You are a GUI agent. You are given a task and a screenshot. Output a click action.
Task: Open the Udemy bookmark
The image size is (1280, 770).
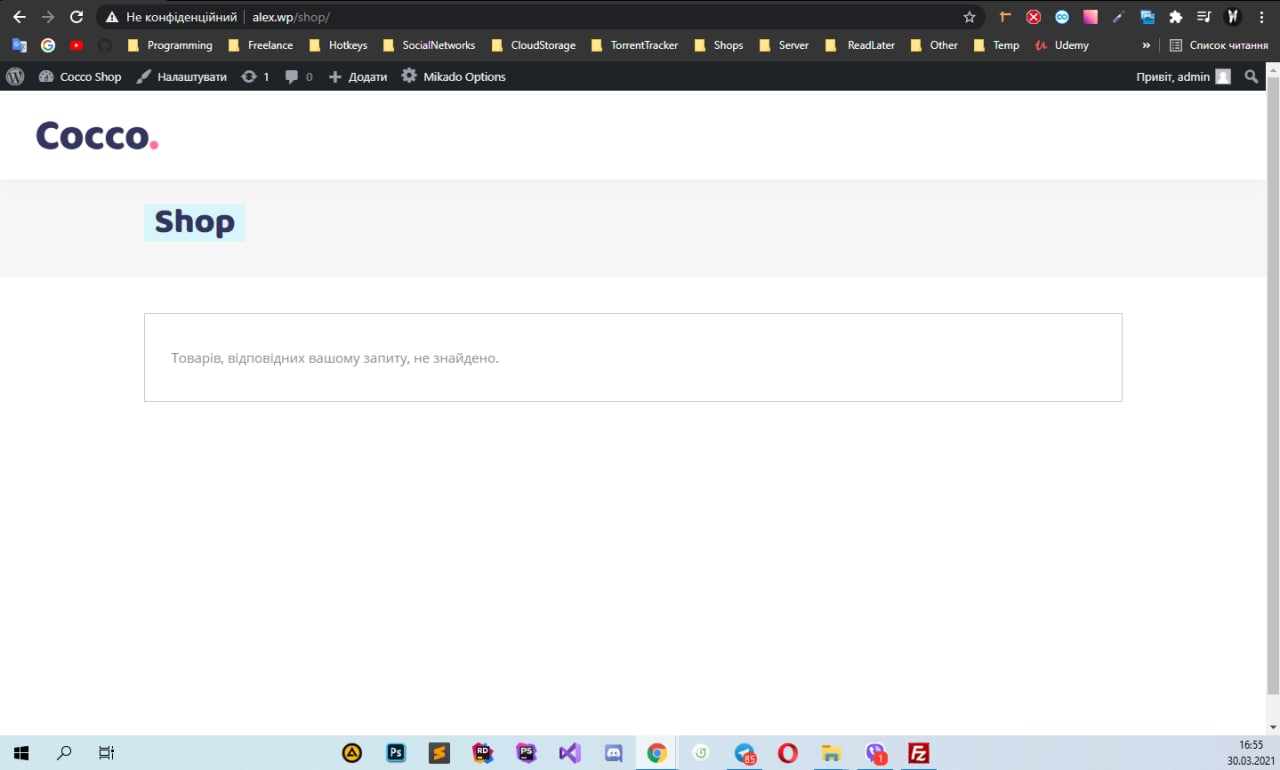tap(1062, 45)
